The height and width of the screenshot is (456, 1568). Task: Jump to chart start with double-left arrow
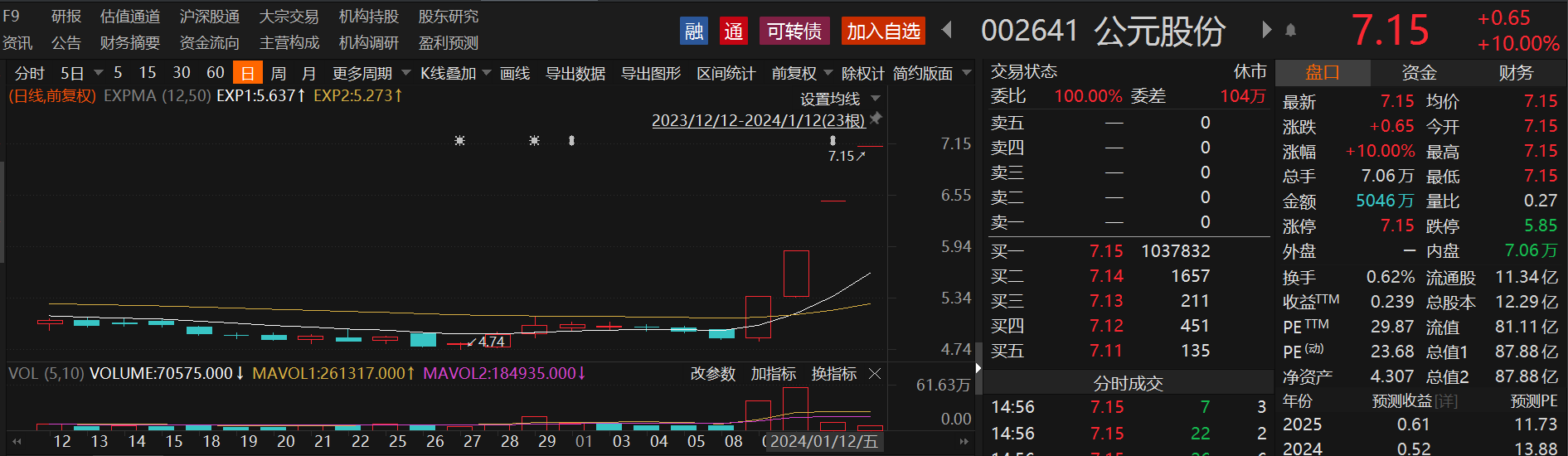click(16, 442)
